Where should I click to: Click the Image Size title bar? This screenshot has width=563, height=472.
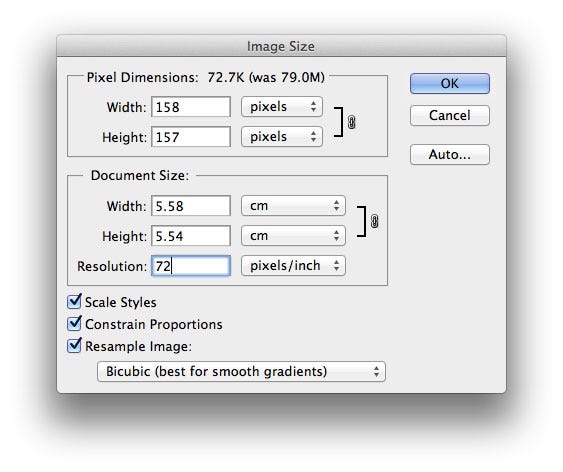[282, 46]
